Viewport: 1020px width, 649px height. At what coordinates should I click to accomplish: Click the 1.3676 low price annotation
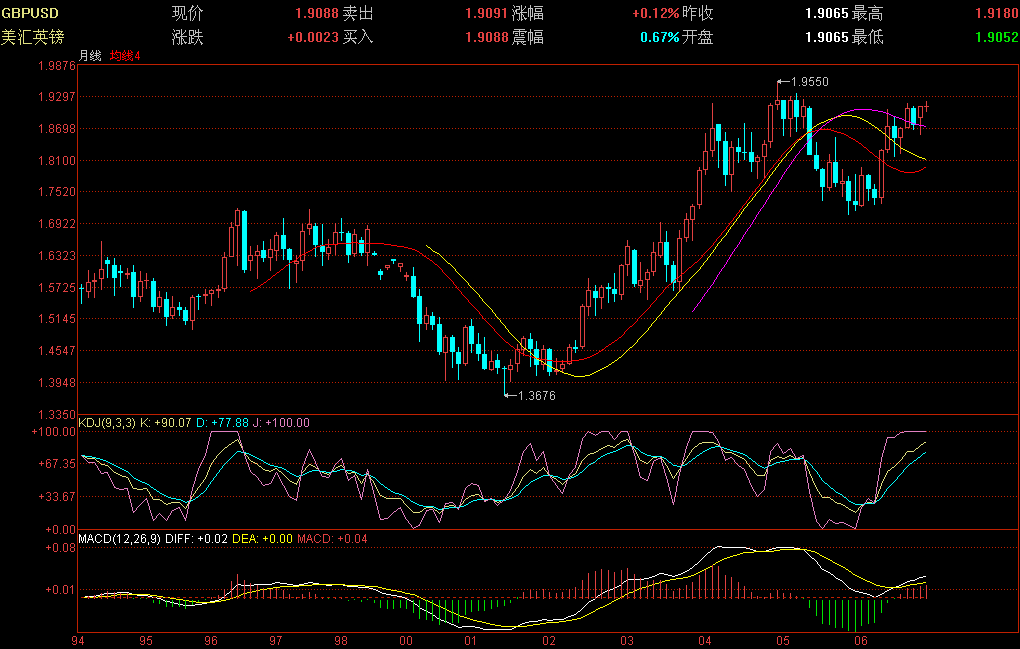tap(536, 396)
